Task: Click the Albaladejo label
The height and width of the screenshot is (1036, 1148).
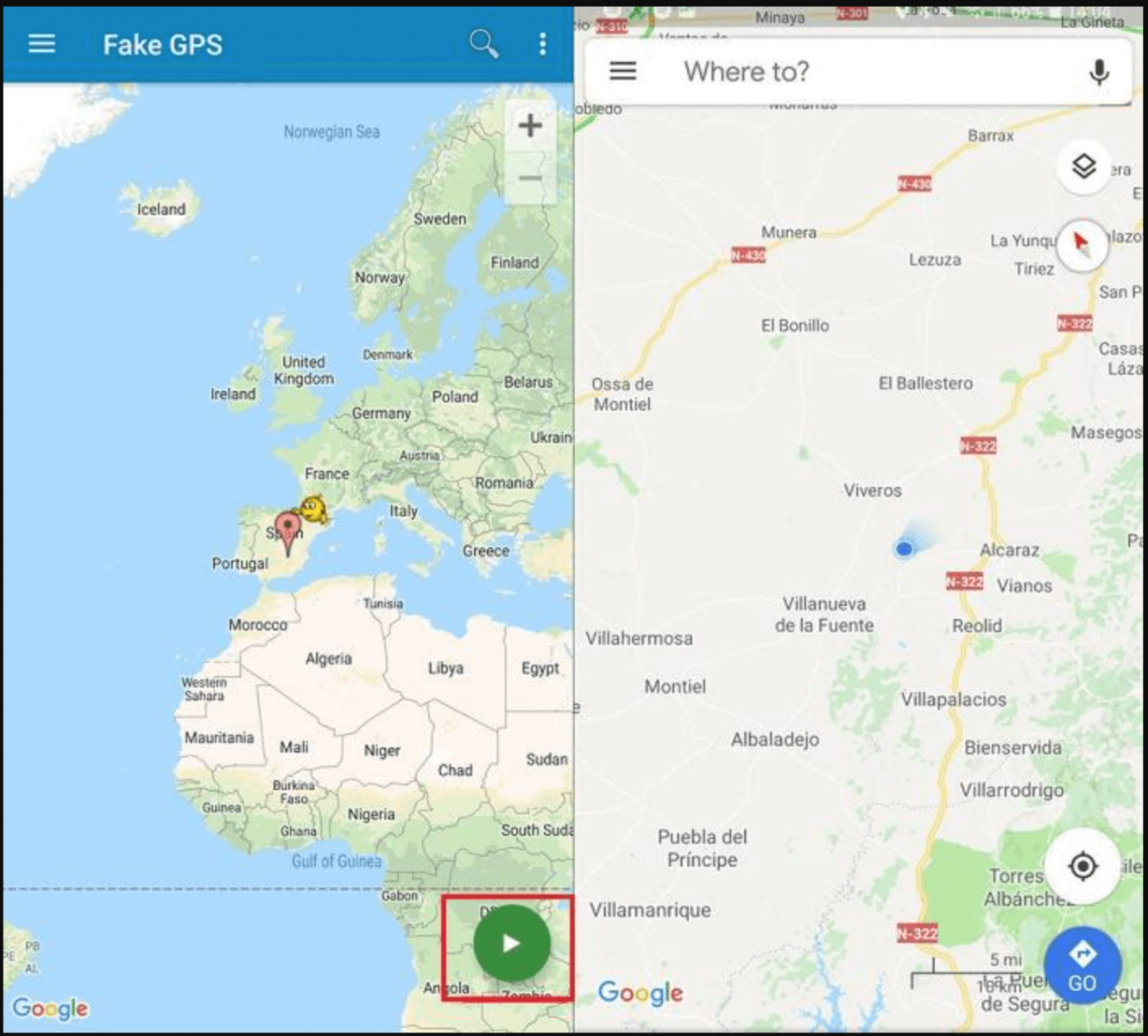Action: (775, 739)
